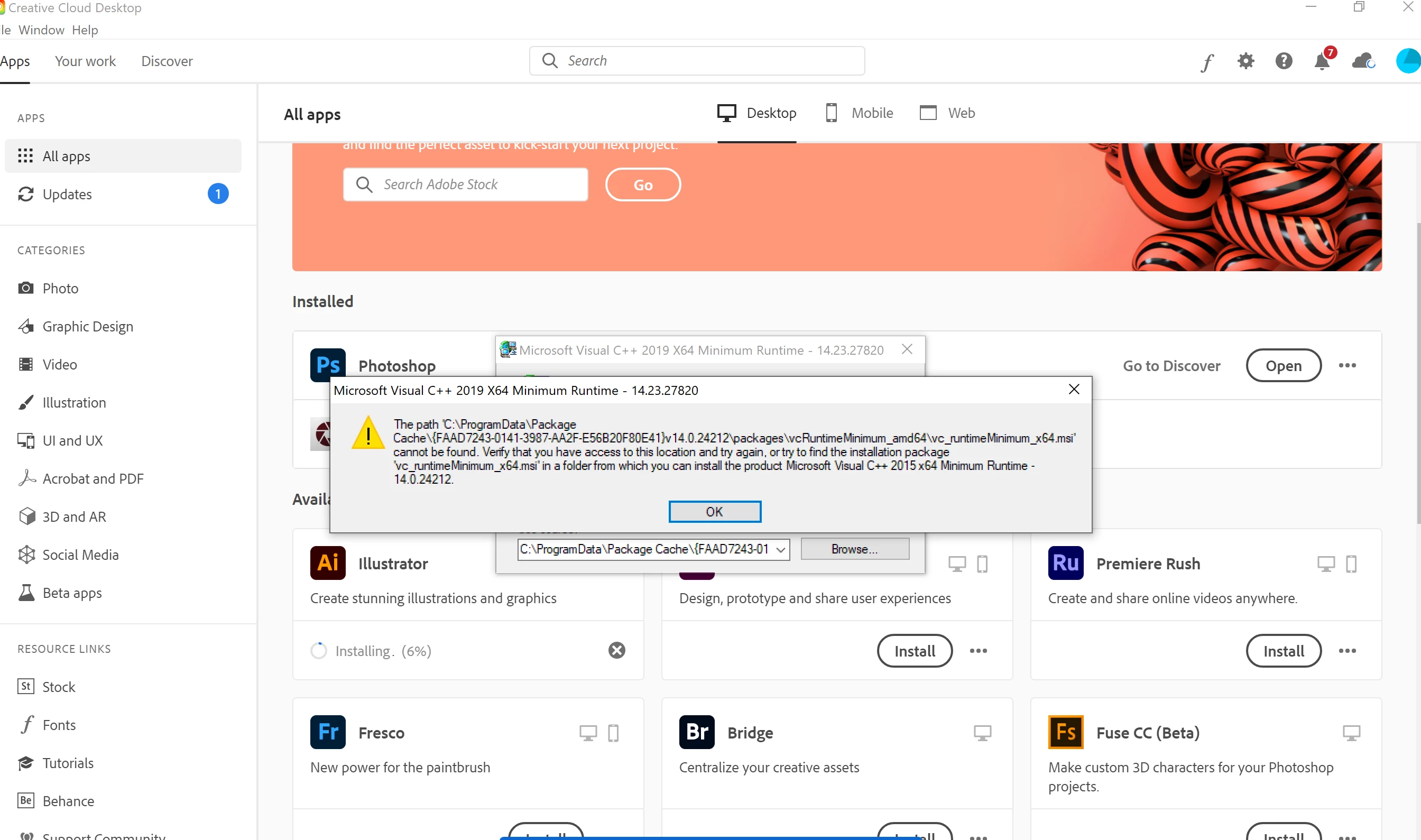
Task: Select Updates in the sidebar
Action: (x=67, y=194)
